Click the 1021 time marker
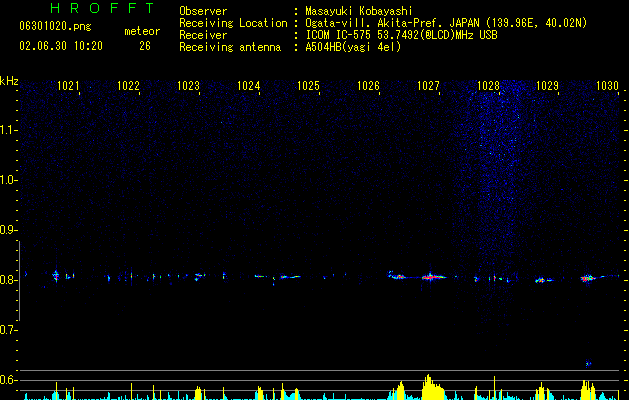The image size is (629, 400). click(x=68, y=86)
